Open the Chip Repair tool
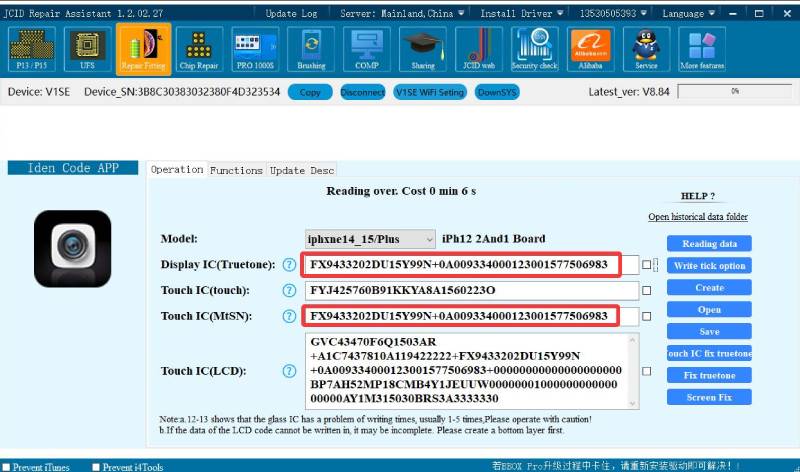This screenshot has width=800, height=472. pyautogui.click(x=199, y=49)
